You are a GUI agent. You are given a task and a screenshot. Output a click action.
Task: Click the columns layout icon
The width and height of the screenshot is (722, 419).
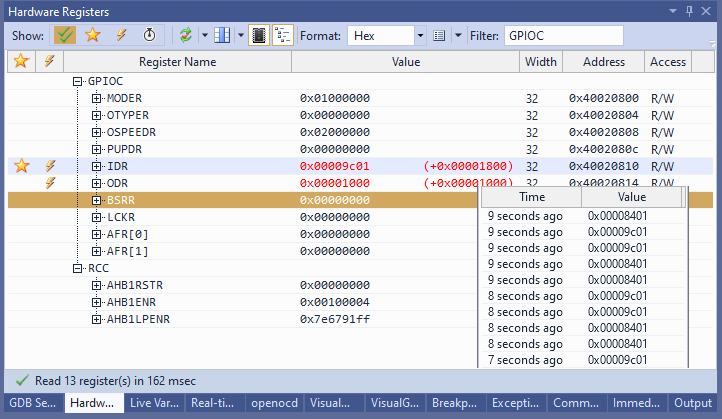(222, 35)
